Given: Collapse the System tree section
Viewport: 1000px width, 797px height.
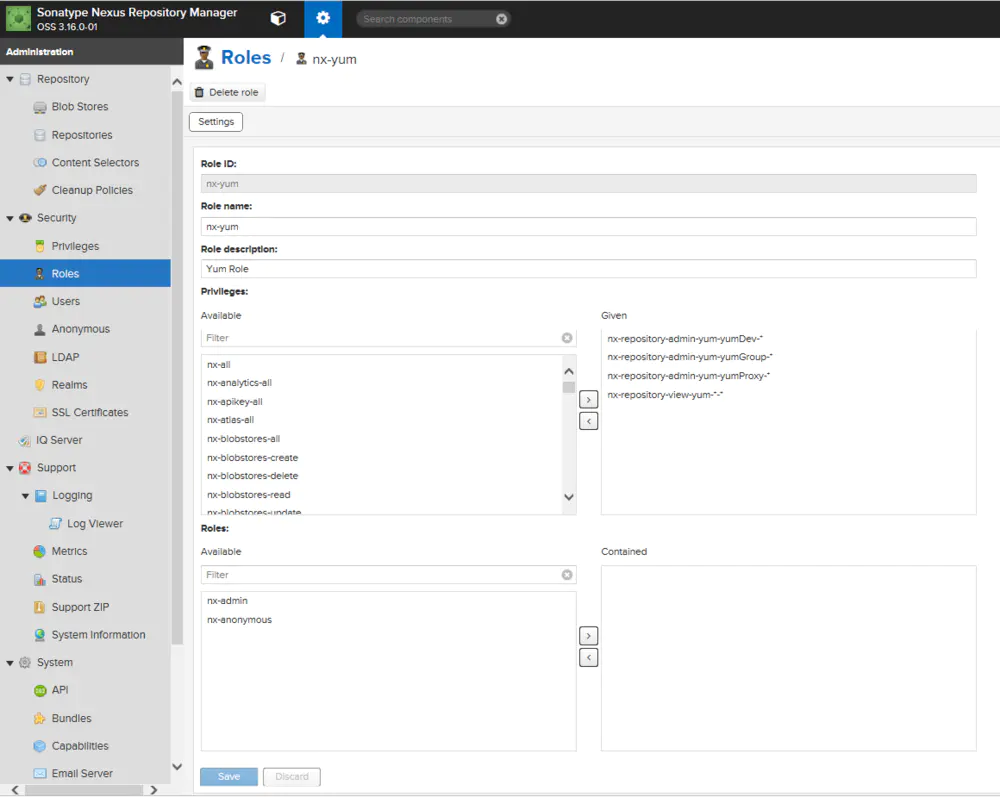Looking at the screenshot, I should 10,663.
